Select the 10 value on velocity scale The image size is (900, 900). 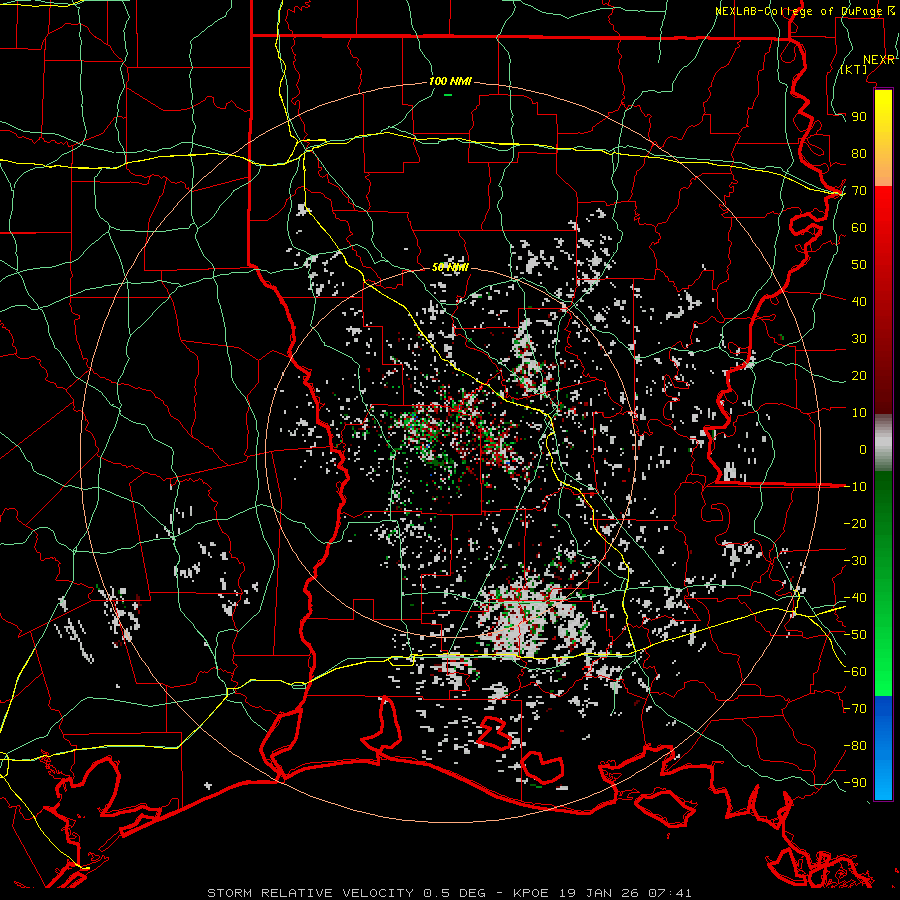pyautogui.click(x=859, y=413)
